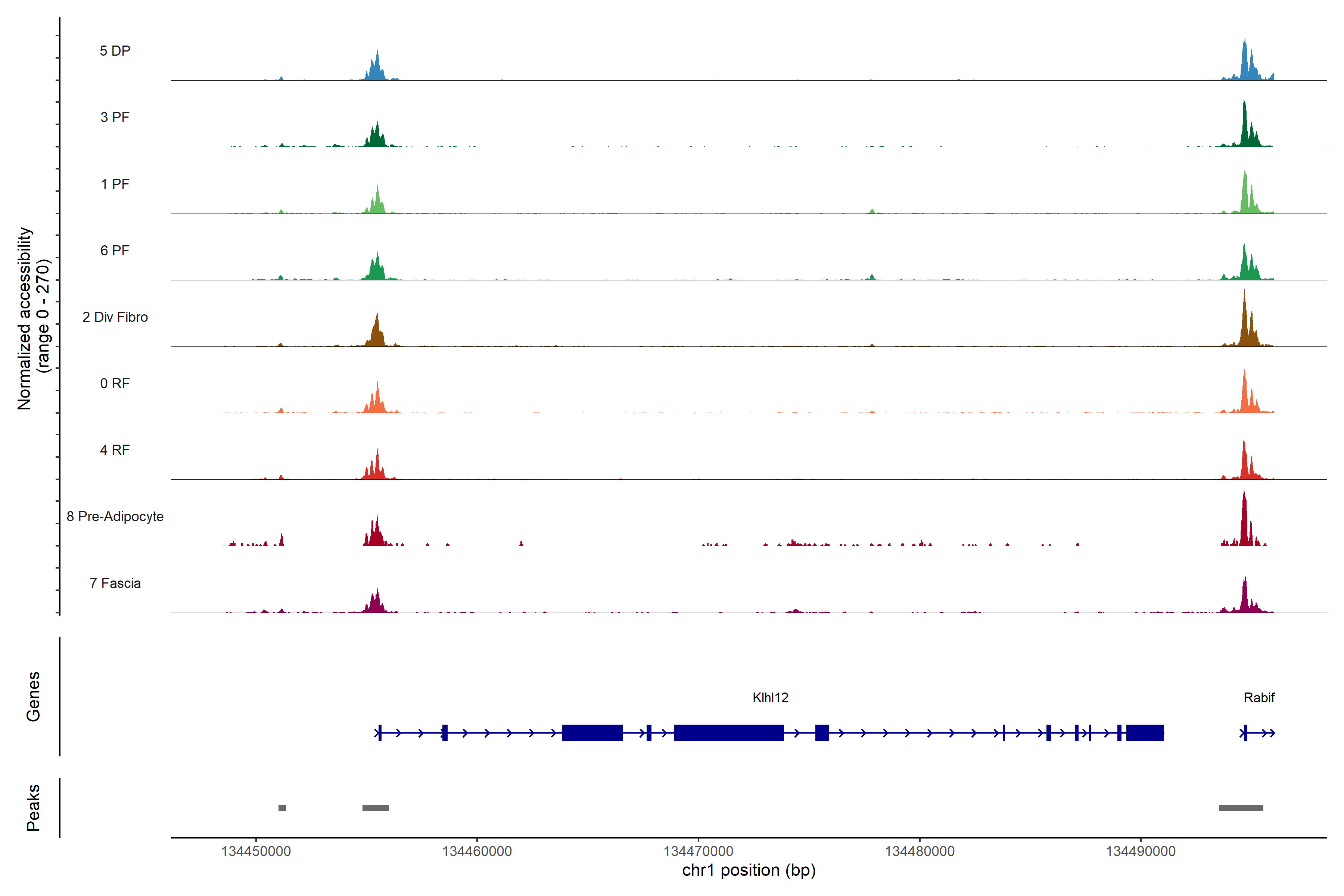The width and height of the screenshot is (1344, 896).
Task: Click the rightmost peak bar near Rabif
Action: pos(1241,808)
